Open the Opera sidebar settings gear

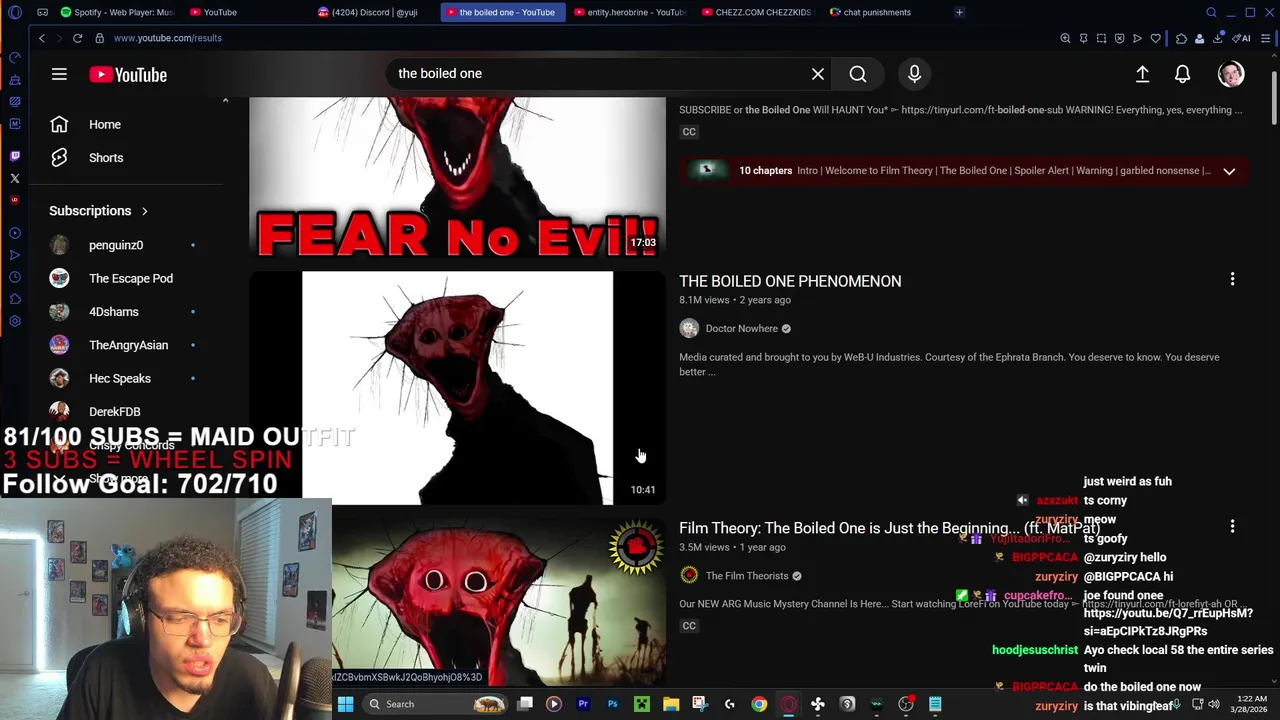[x=14, y=321]
